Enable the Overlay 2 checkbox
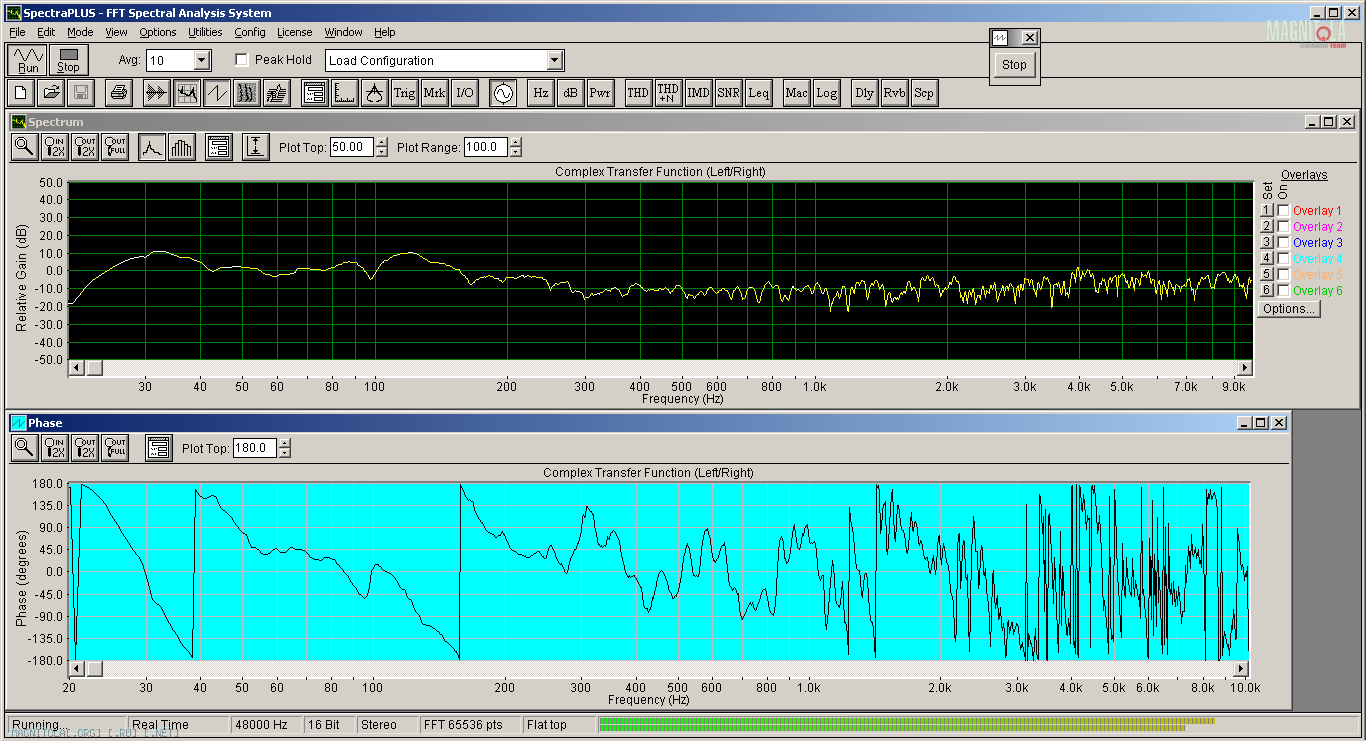This screenshot has width=1366, height=742. 1284,226
